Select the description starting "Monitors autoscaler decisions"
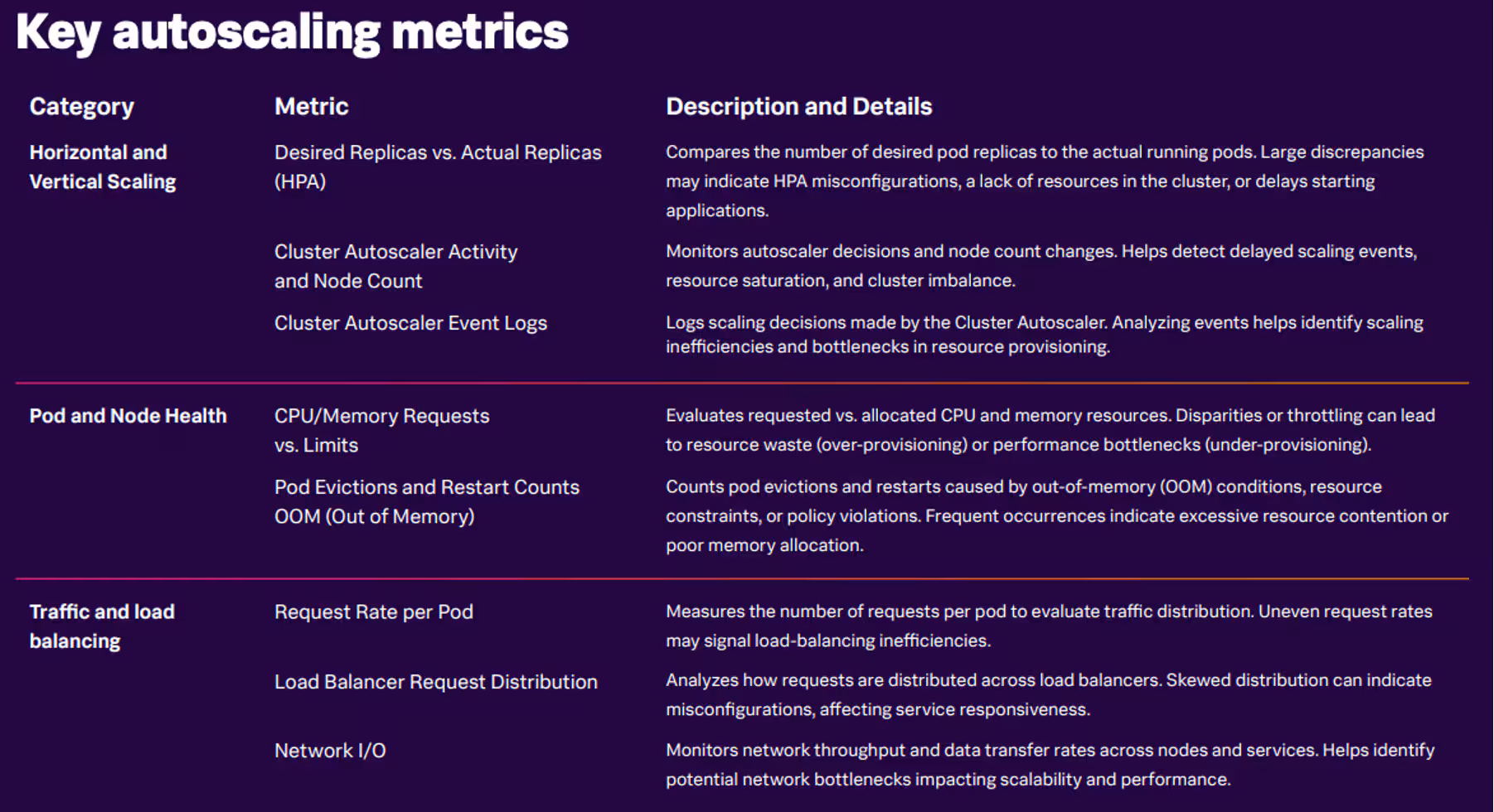Screen dimensions: 1494x812 click(1040, 265)
